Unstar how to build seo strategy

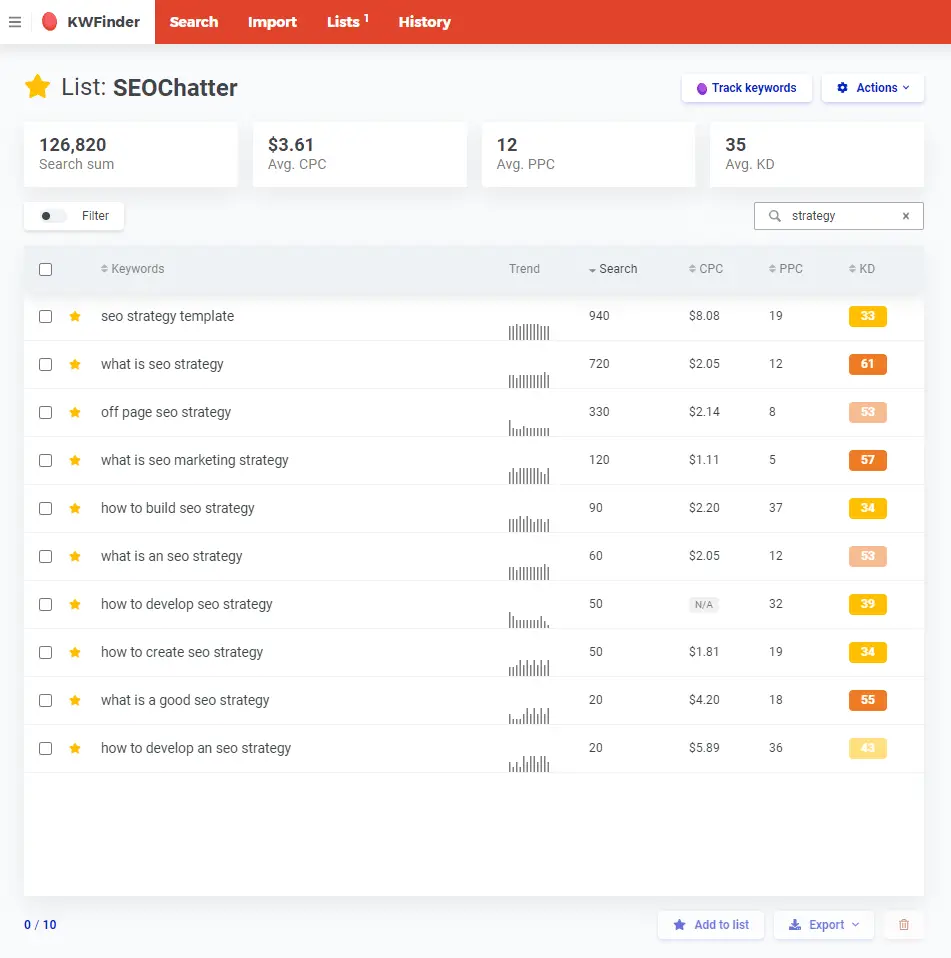point(75,508)
